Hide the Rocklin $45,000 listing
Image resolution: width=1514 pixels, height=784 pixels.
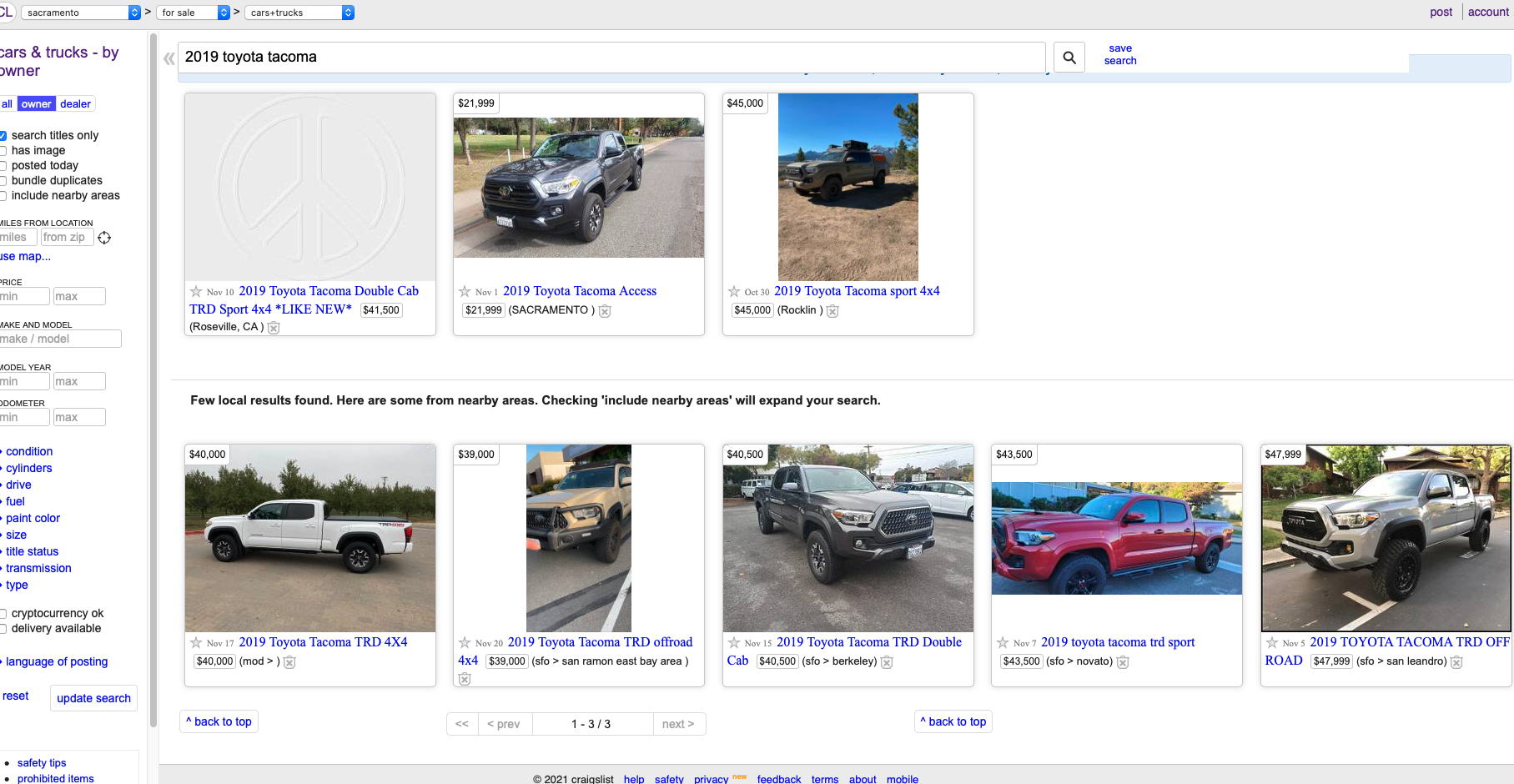(832, 311)
